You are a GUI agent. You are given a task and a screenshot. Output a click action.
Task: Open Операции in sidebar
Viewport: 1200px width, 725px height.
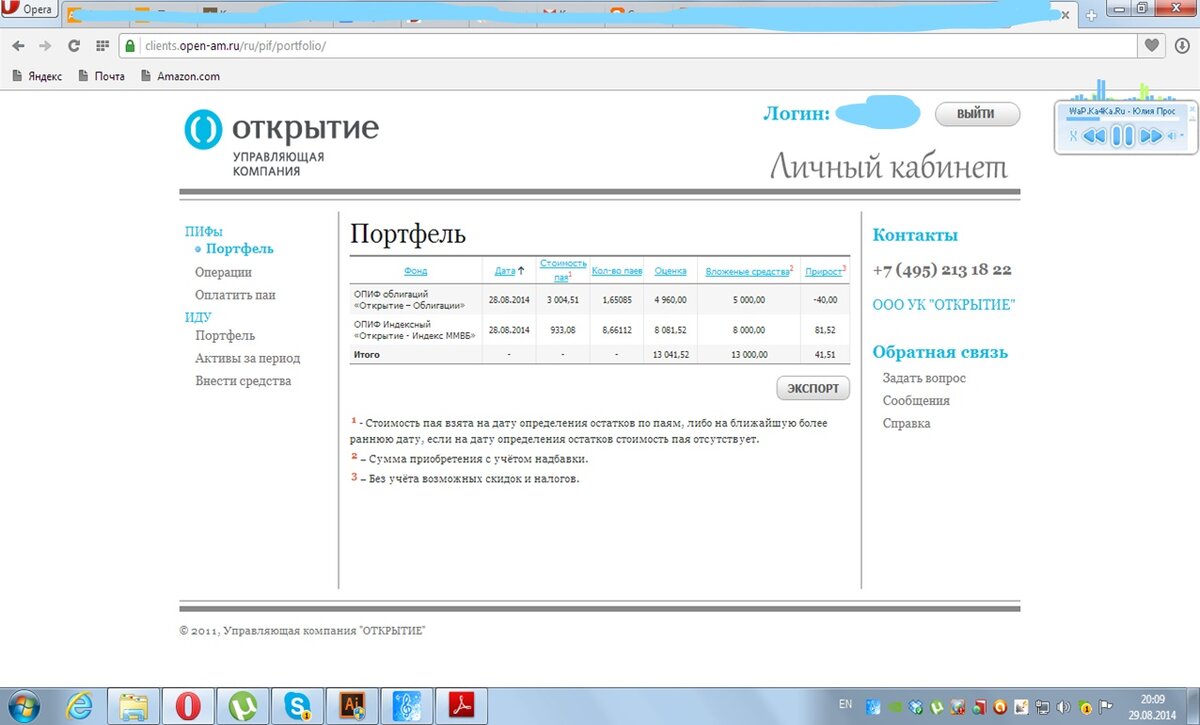(x=223, y=272)
